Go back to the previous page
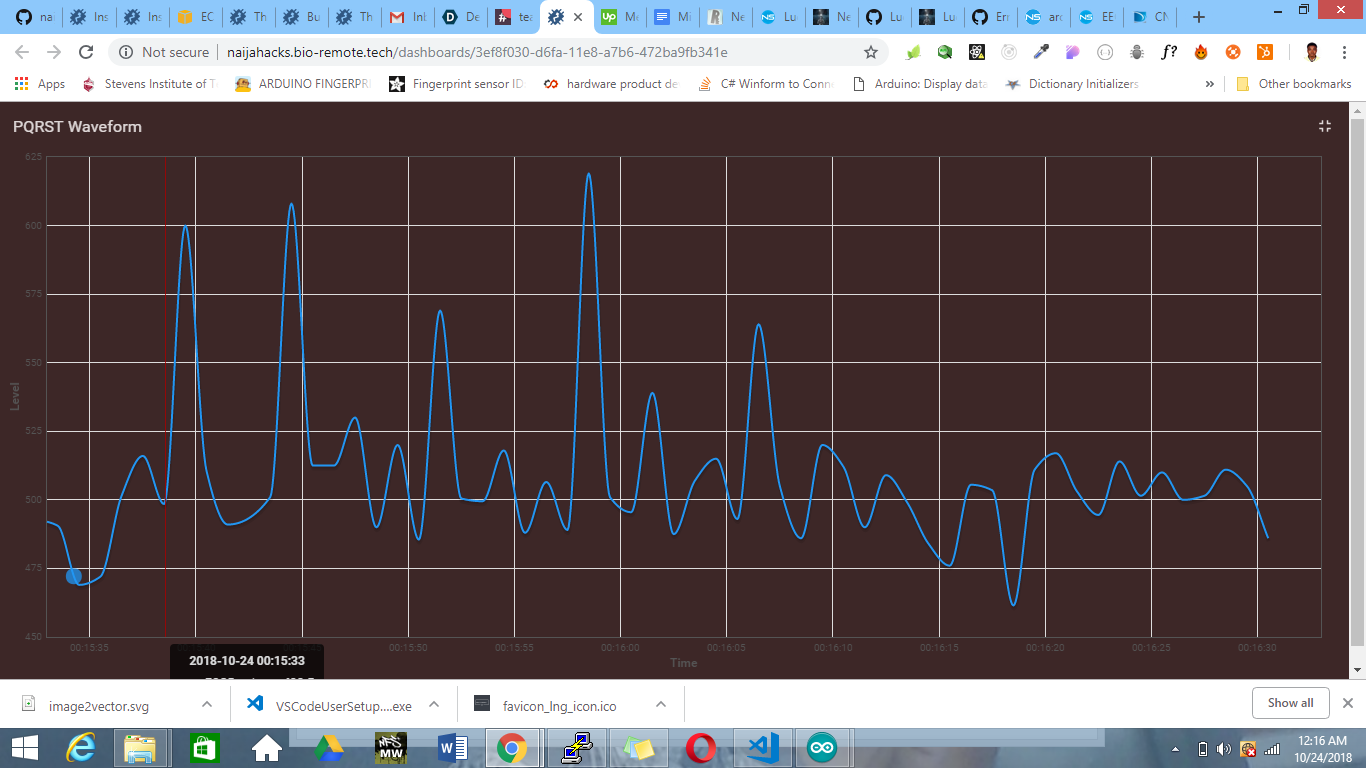 22,52
